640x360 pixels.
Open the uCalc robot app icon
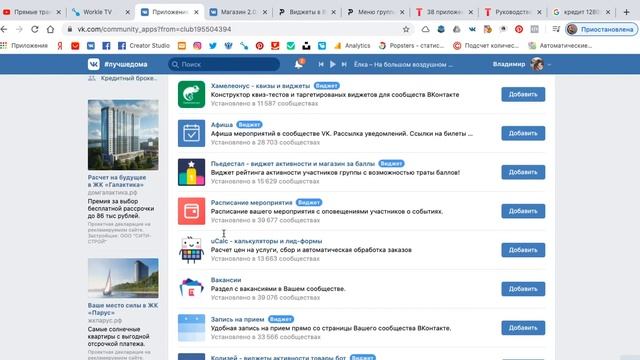coord(191,250)
